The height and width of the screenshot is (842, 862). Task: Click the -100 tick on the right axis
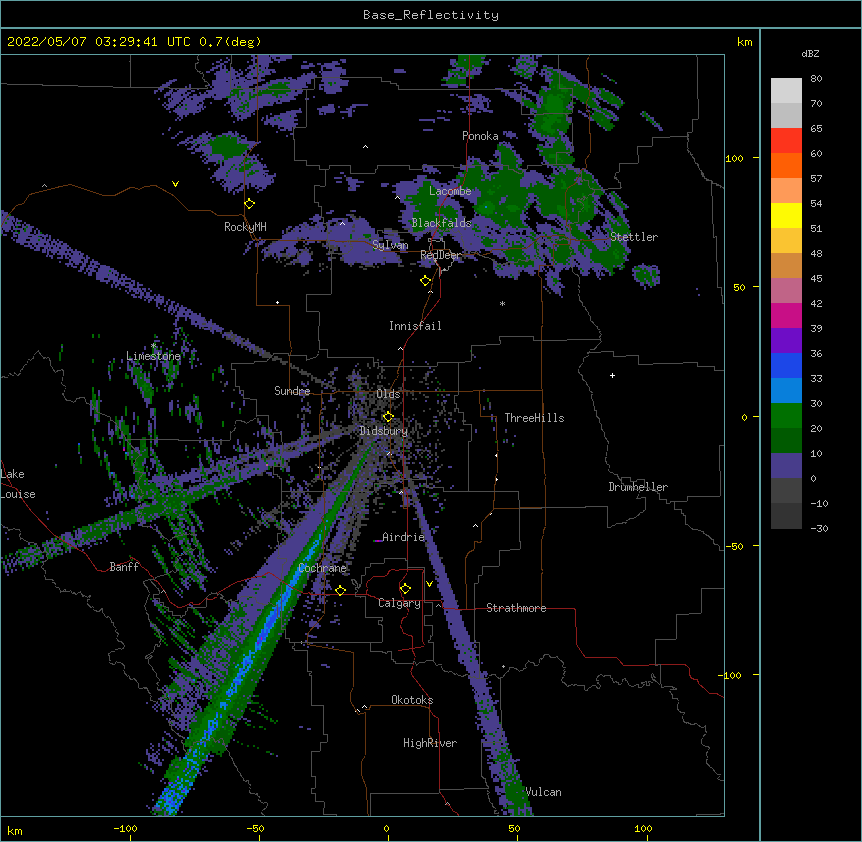(x=731, y=675)
